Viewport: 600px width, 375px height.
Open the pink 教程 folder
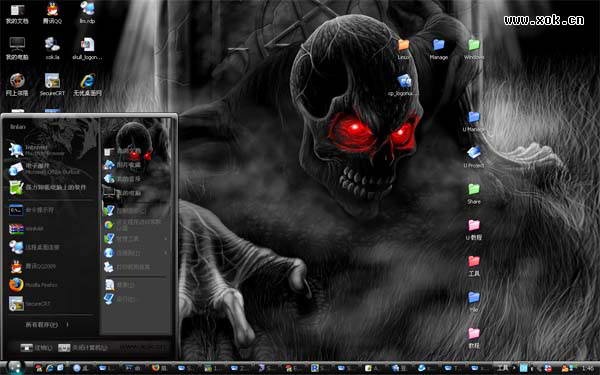click(474, 338)
